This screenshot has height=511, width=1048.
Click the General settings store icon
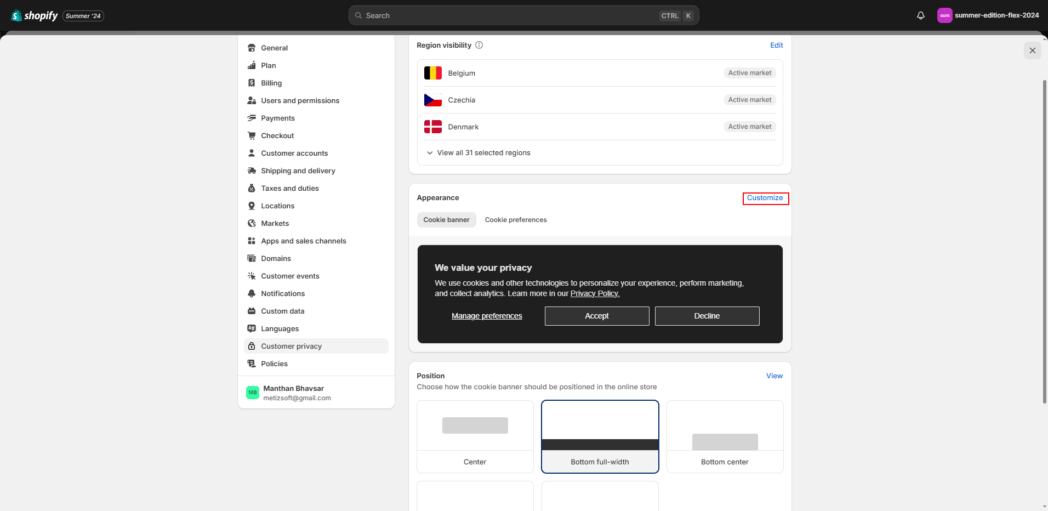[x=251, y=48]
